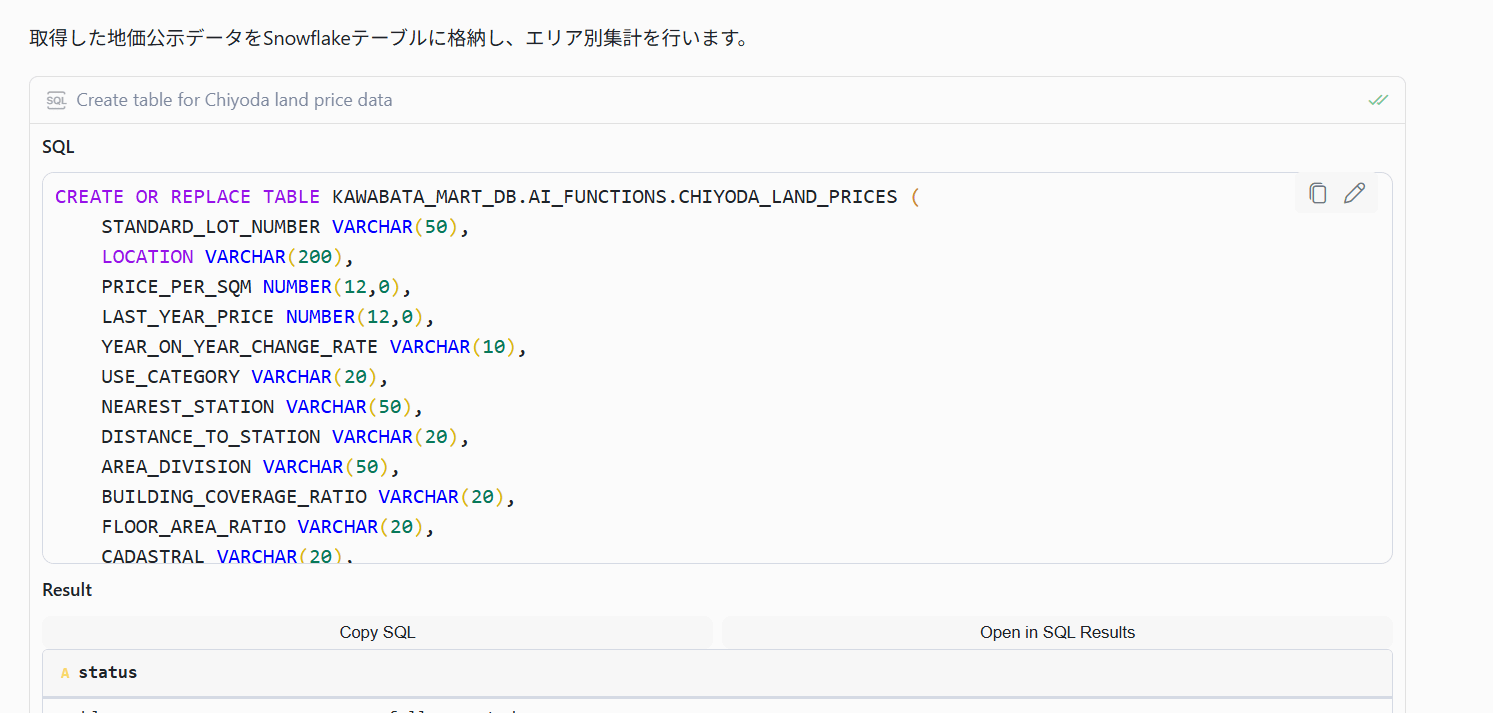Click the green double-check status icon

point(1378,100)
